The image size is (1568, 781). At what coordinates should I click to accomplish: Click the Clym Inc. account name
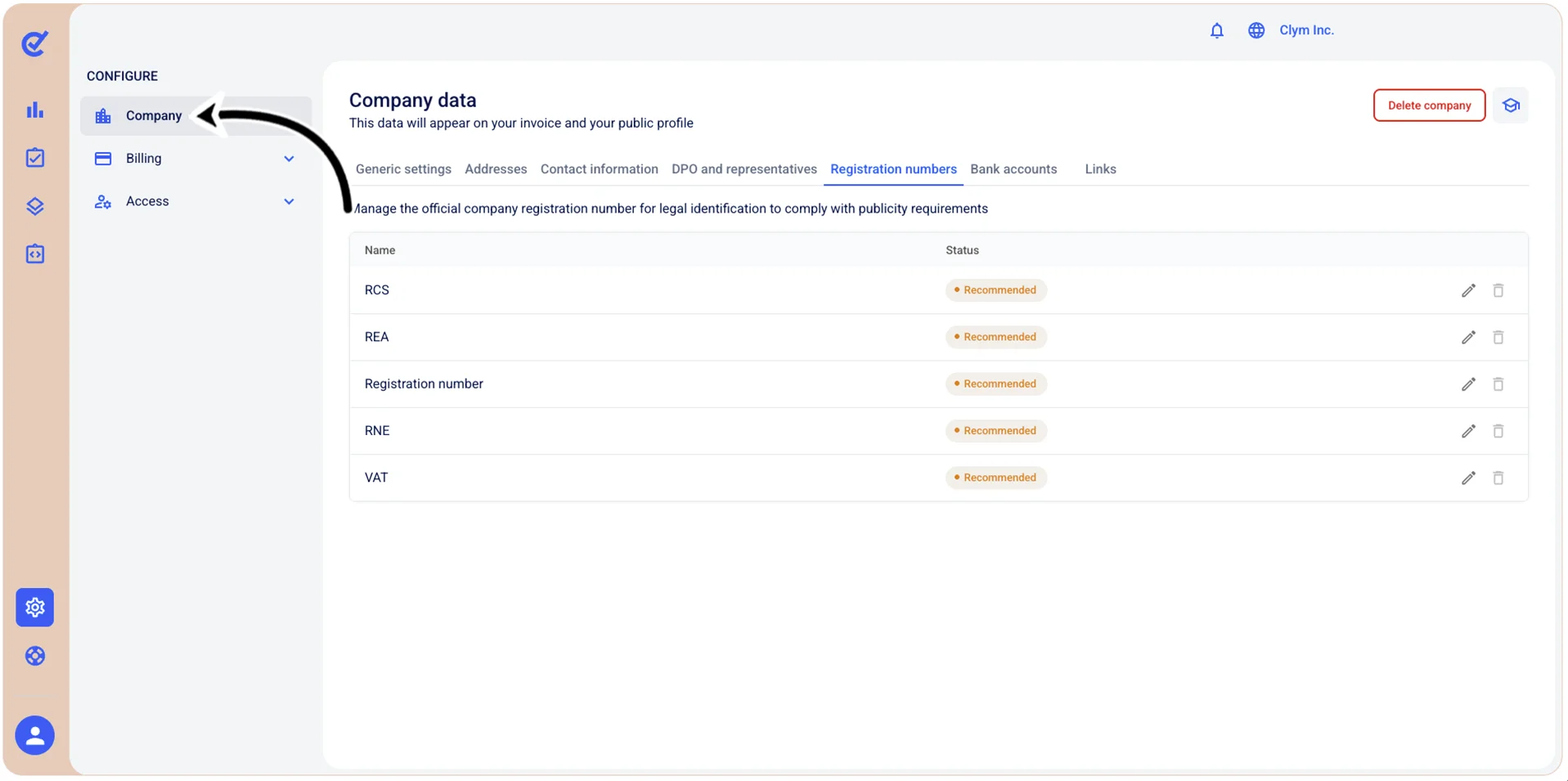1306,30
